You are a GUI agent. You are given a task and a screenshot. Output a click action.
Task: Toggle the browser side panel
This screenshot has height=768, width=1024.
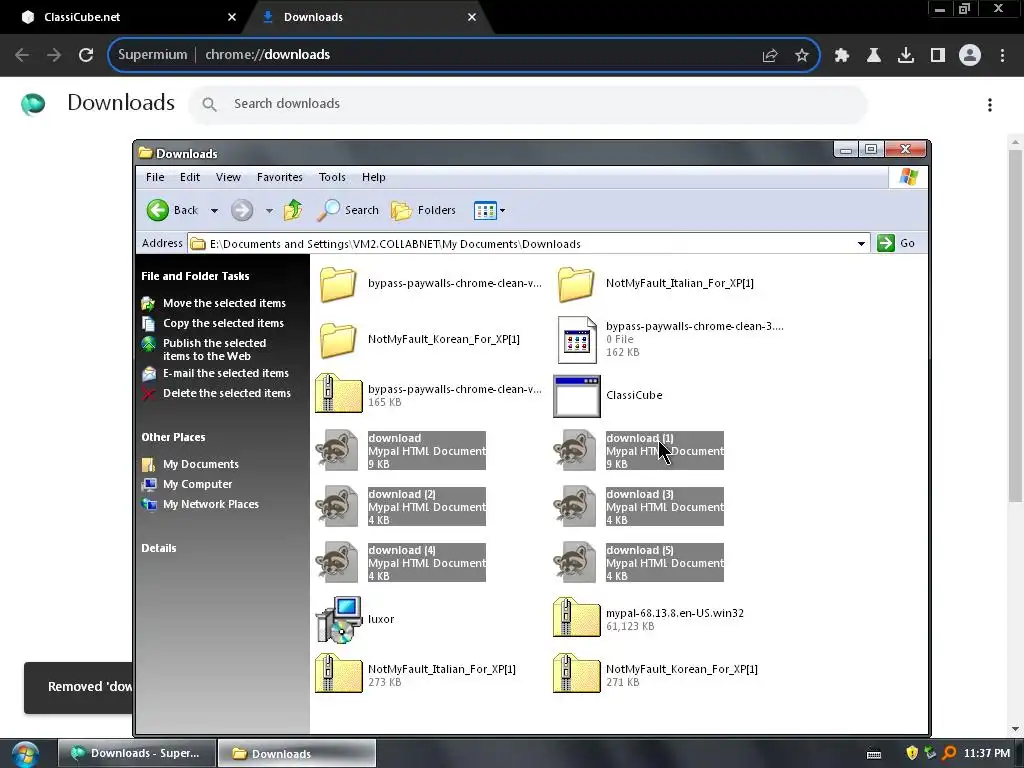[938, 56]
